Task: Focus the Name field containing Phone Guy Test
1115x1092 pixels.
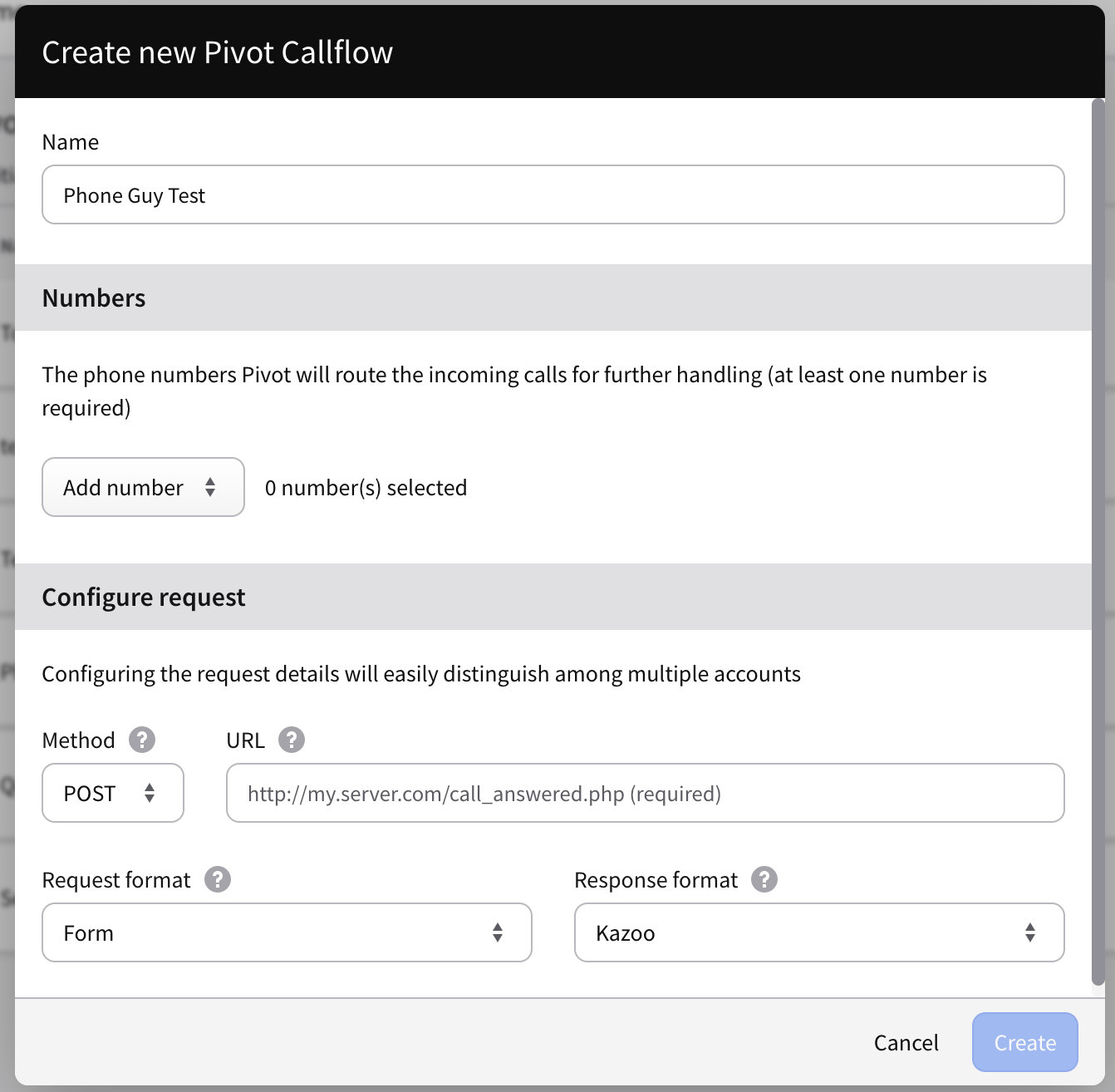Action: (553, 195)
